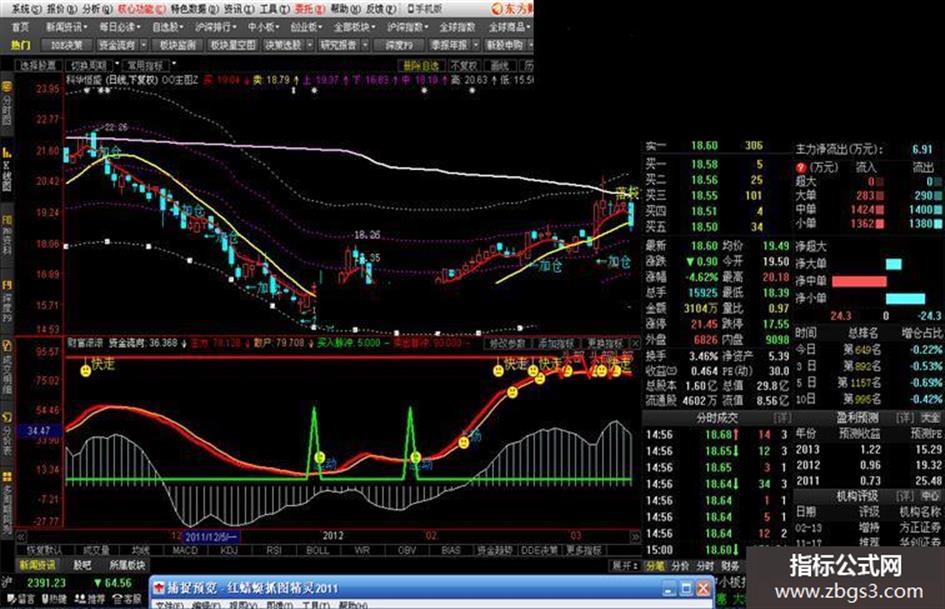Select the 股吧 bottom tab

(x=82, y=565)
